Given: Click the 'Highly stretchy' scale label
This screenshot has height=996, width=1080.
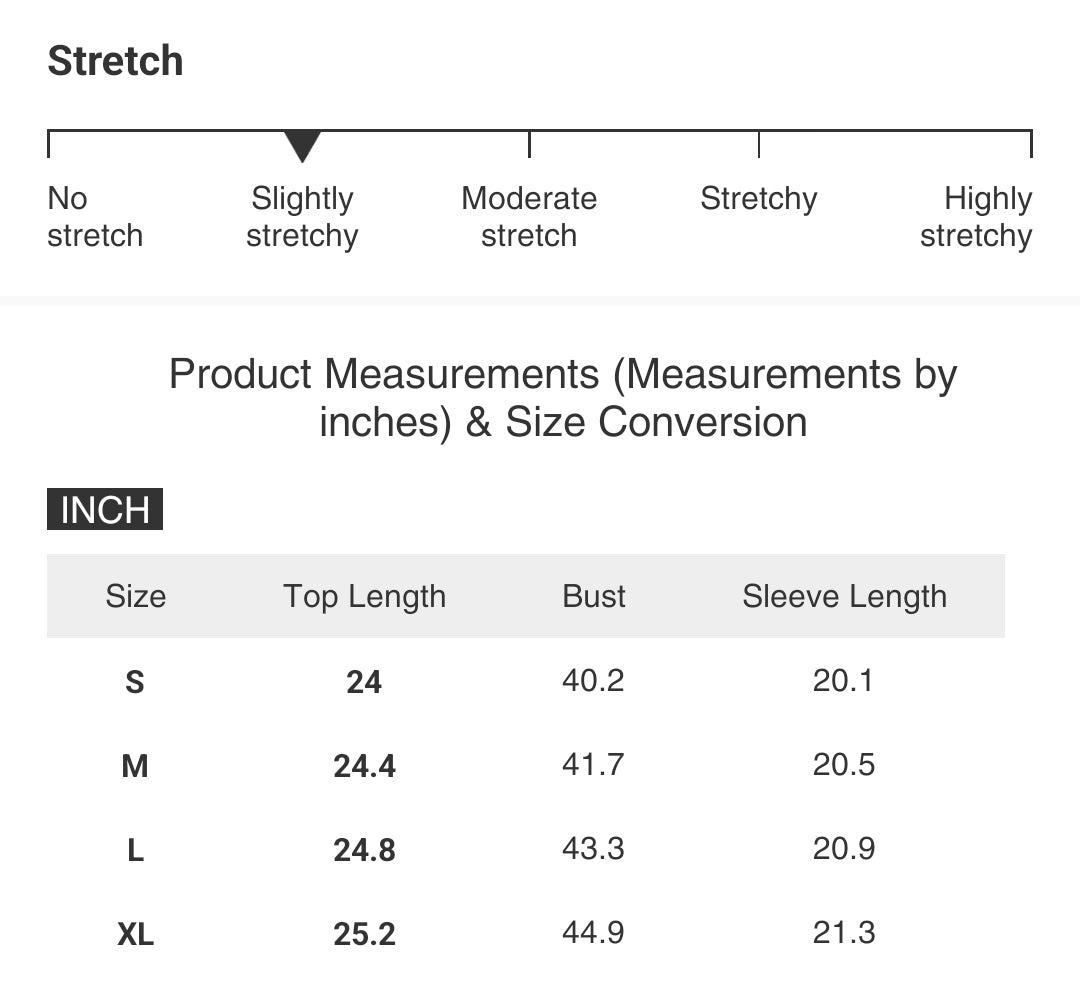Looking at the screenshot, I should [976, 217].
